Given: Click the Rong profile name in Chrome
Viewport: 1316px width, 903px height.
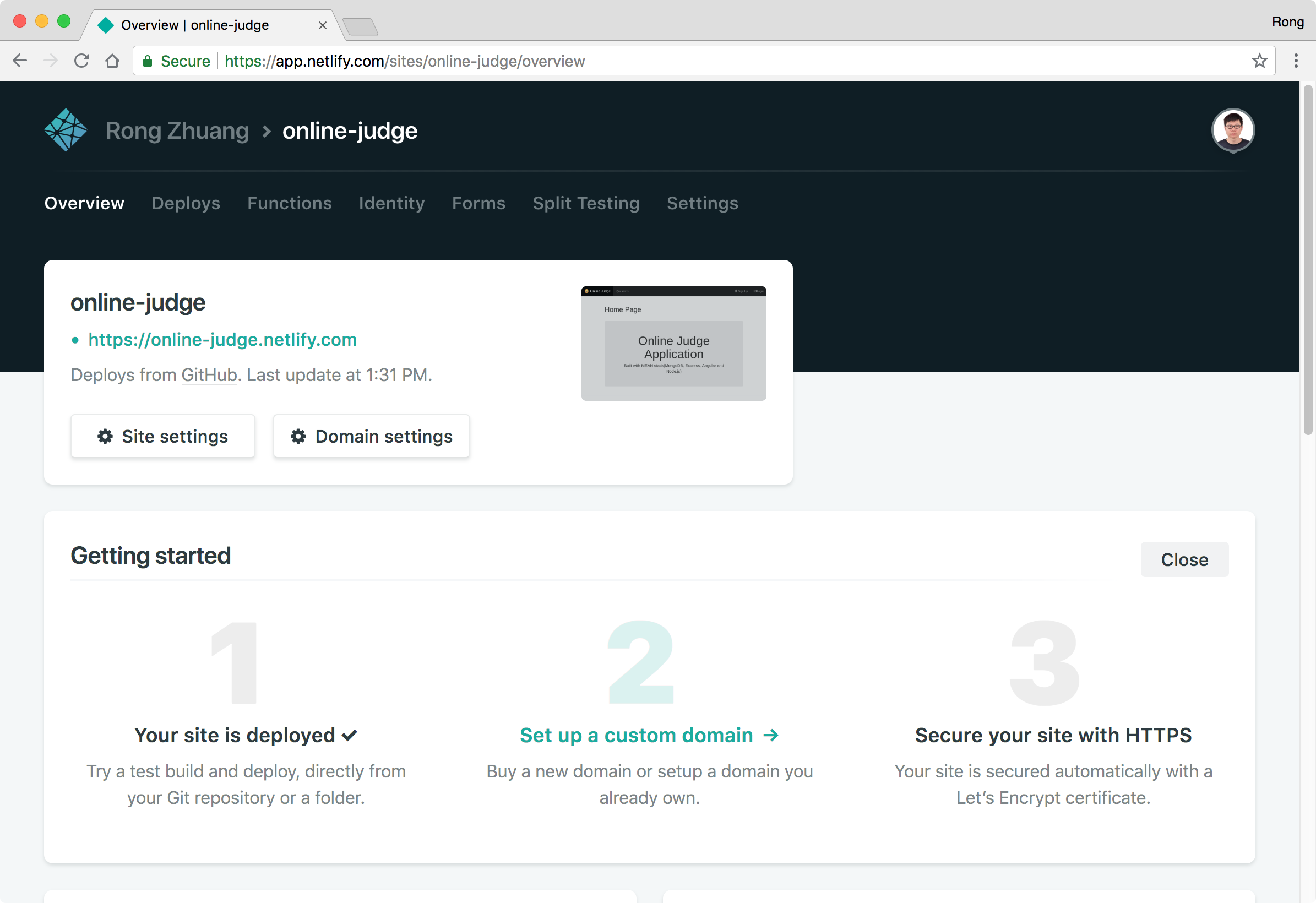Looking at the screenshot, I should pyautogui.click(x=1287, y=21).
